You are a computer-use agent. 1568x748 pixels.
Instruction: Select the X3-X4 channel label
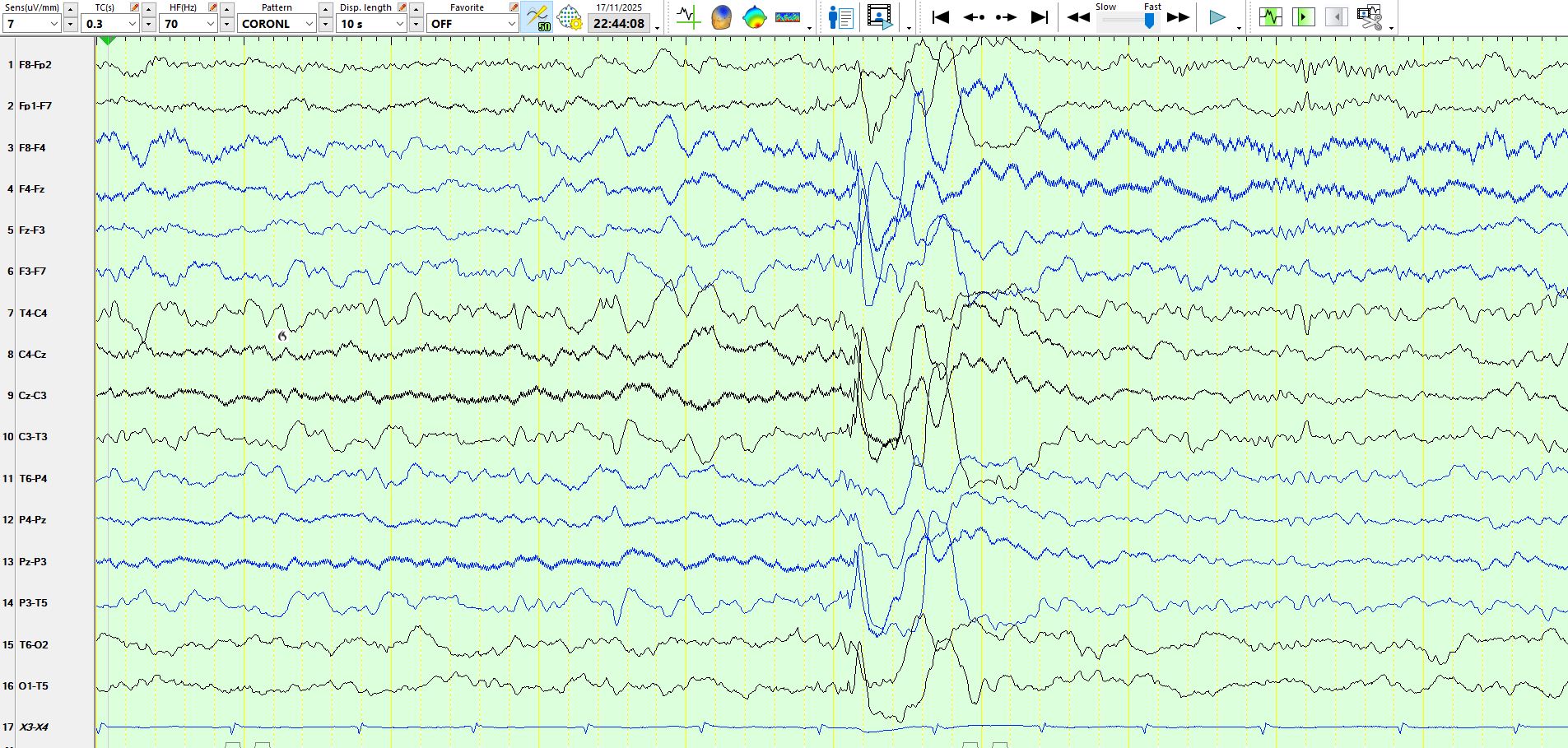[x=34, y=727]
